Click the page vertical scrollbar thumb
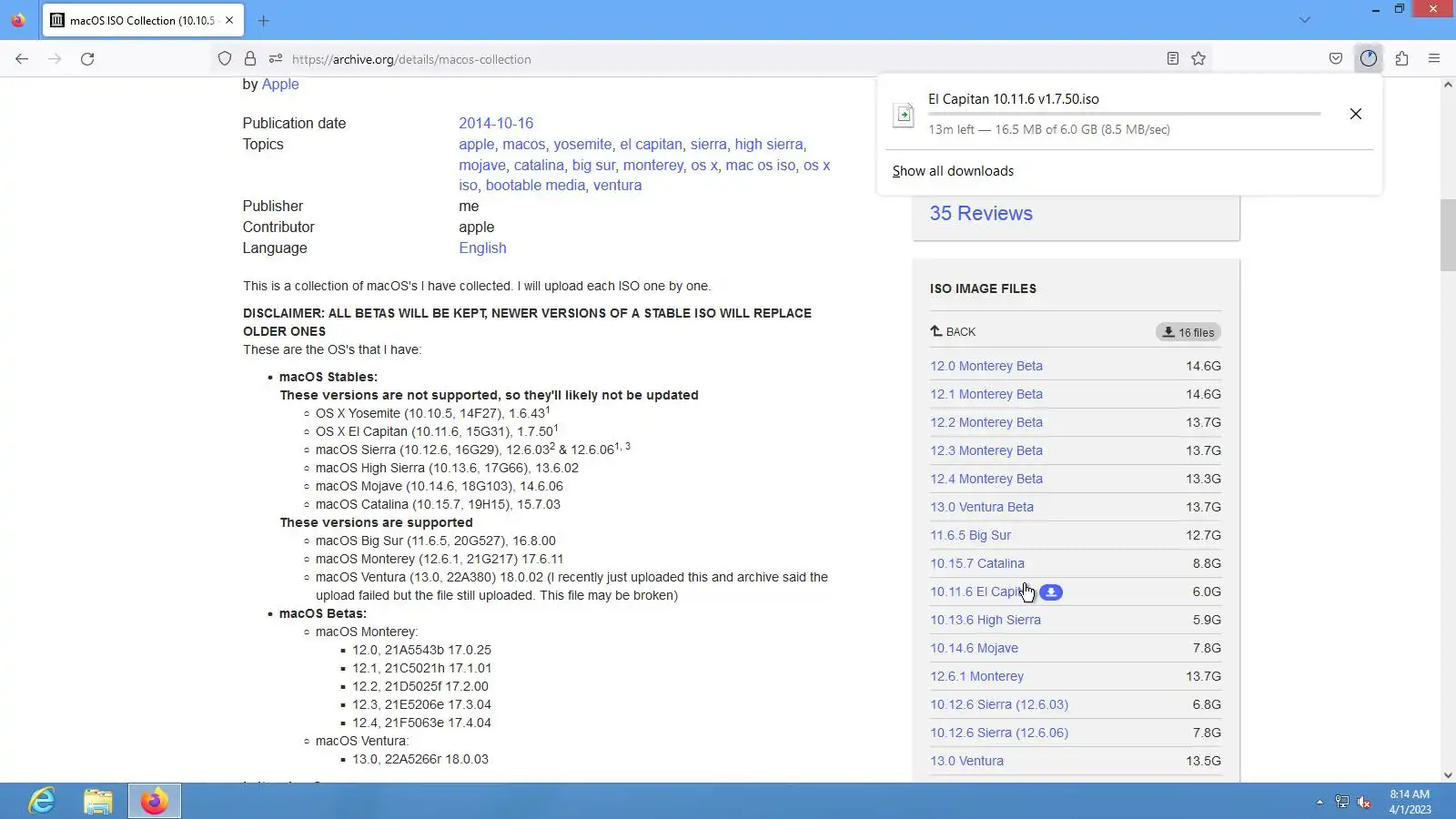Screen dimensions: 1456x819 (1448, 235)
